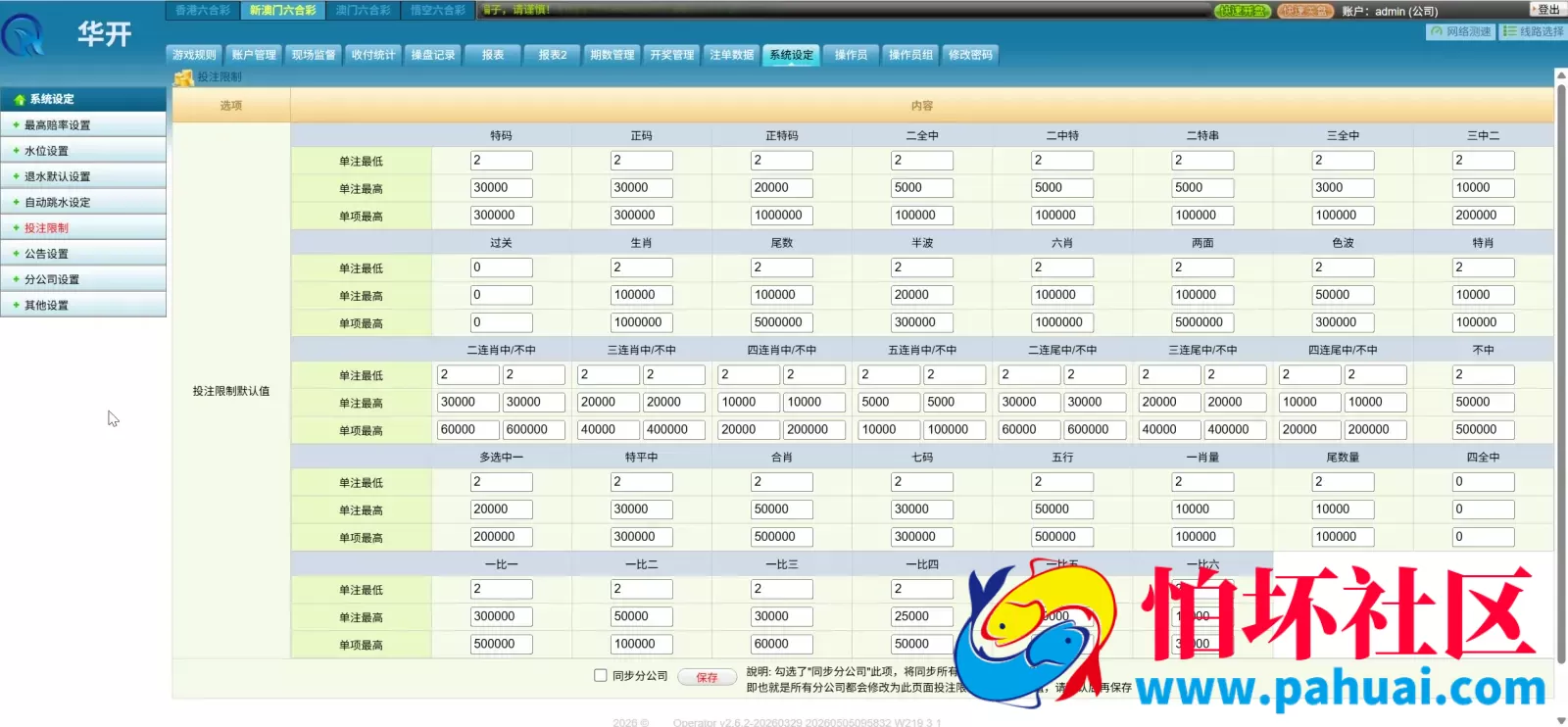Open 公告设置 in the sidebar

coord(83,254)
